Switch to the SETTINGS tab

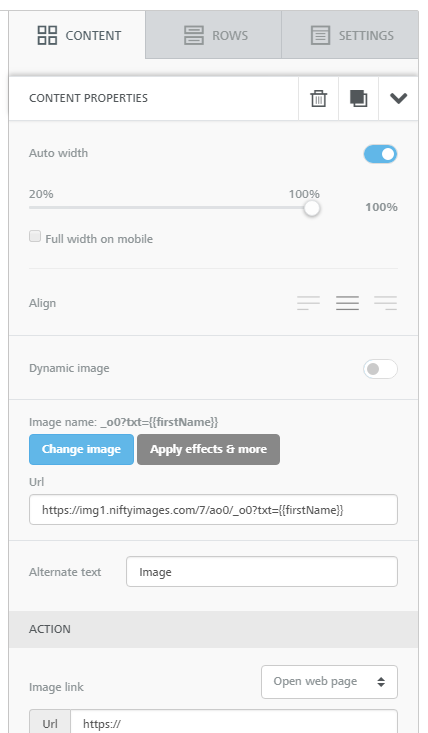click(x=350, y=35)
